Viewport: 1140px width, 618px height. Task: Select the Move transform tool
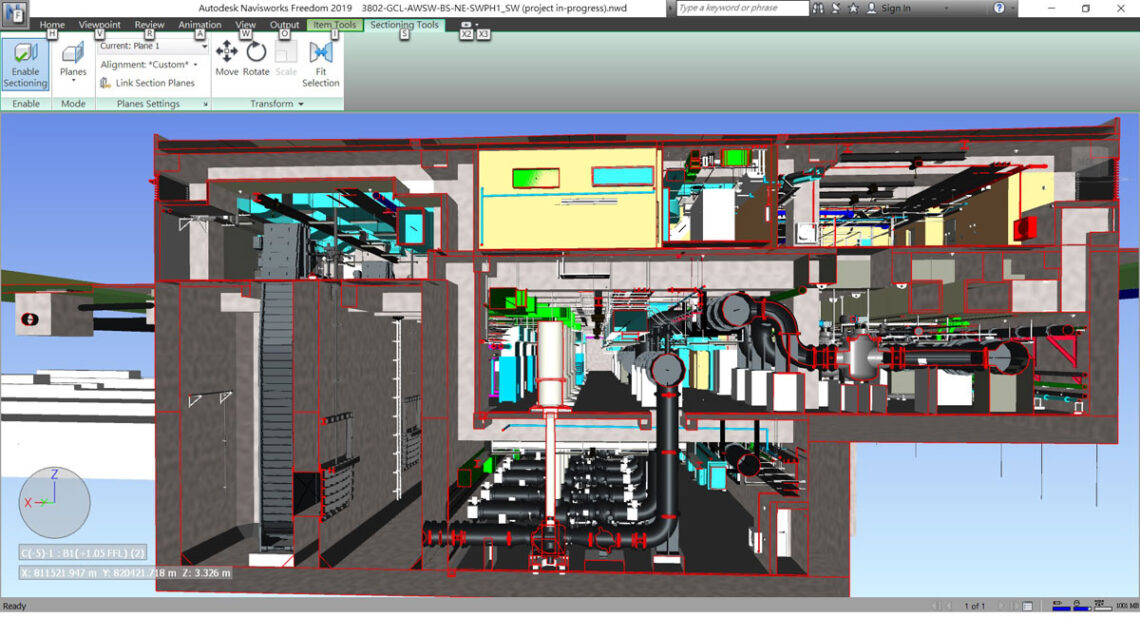coord(227,60)
